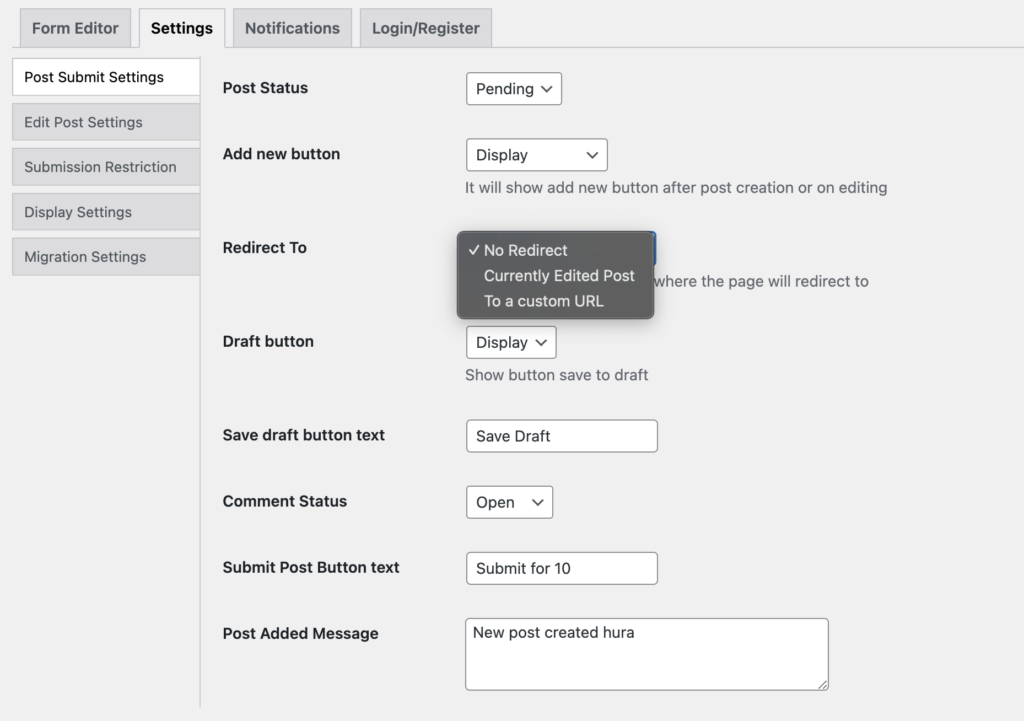
Task: Focus the Submit Post Button text field
Action: 561,568
